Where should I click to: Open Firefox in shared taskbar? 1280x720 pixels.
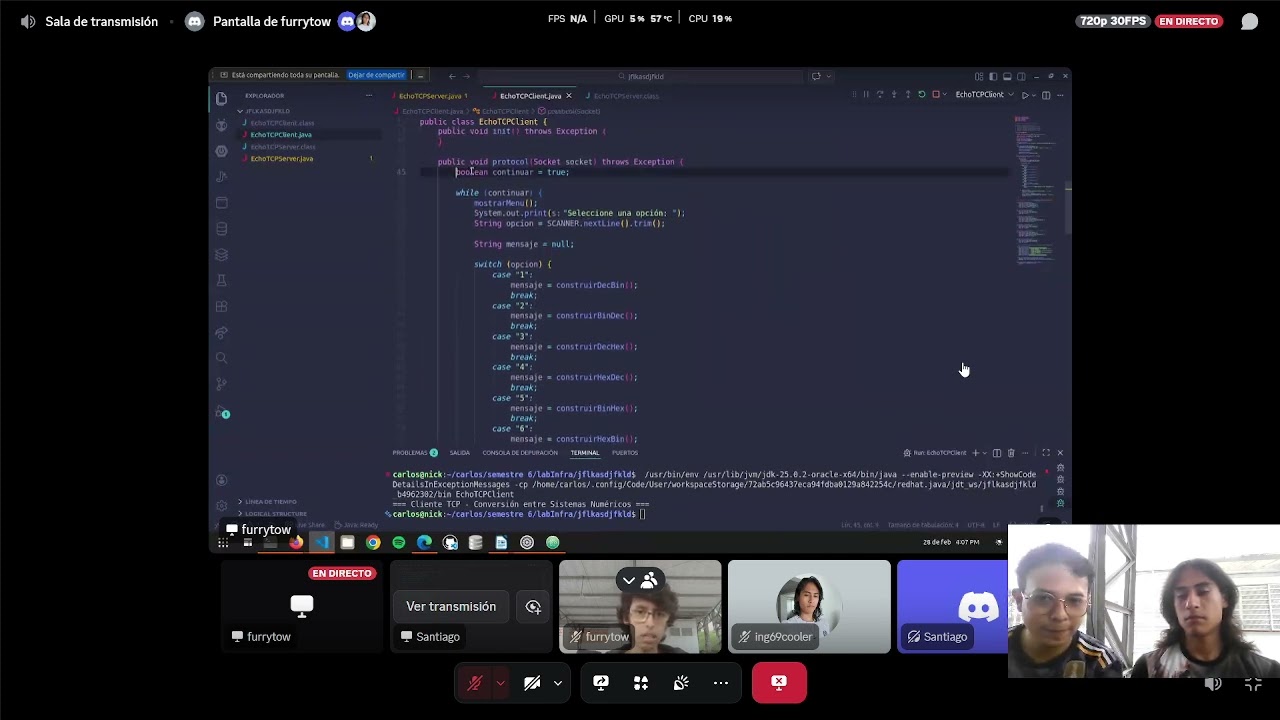(296, 542)
